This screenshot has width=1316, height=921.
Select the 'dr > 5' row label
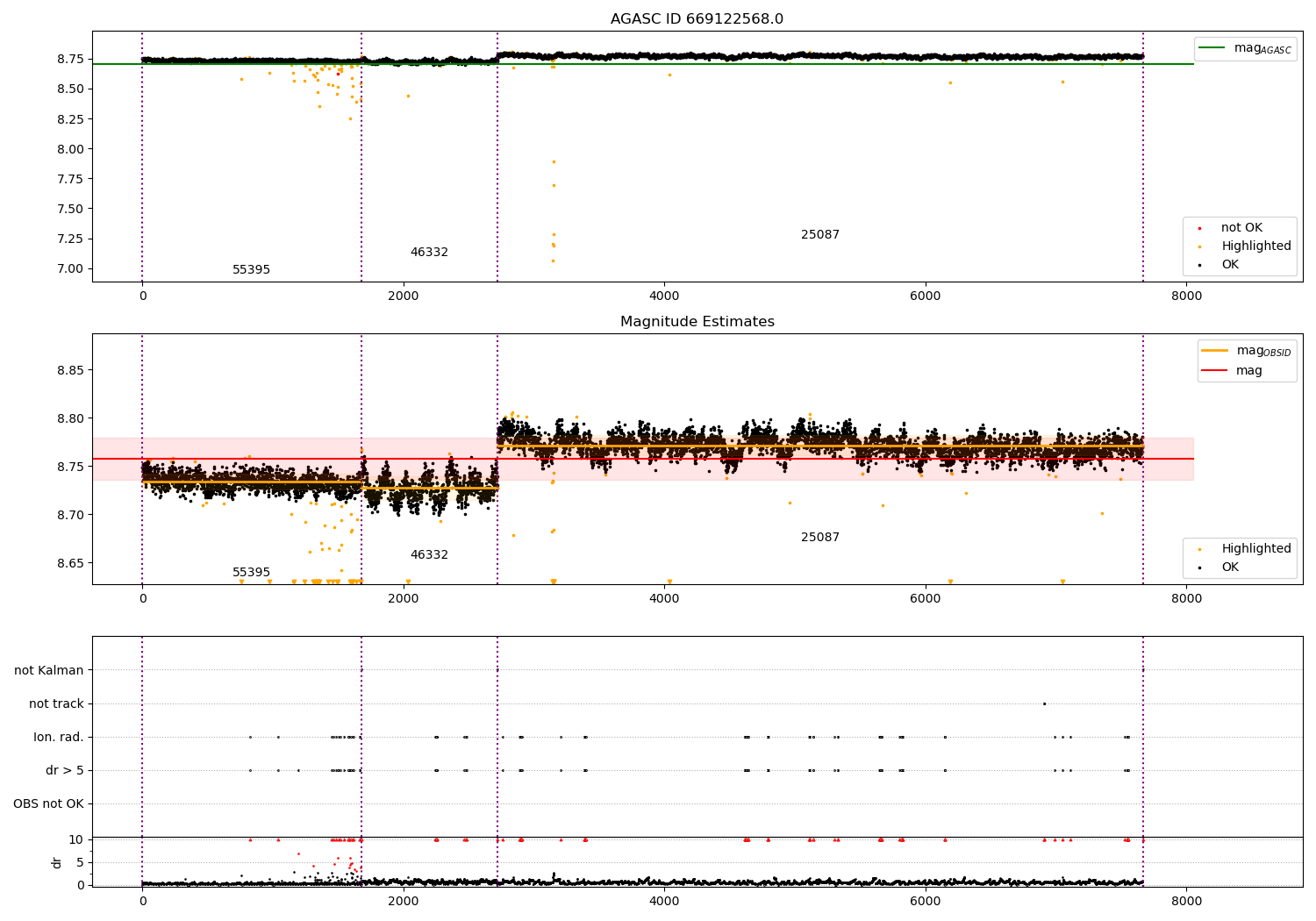[65, 771]
